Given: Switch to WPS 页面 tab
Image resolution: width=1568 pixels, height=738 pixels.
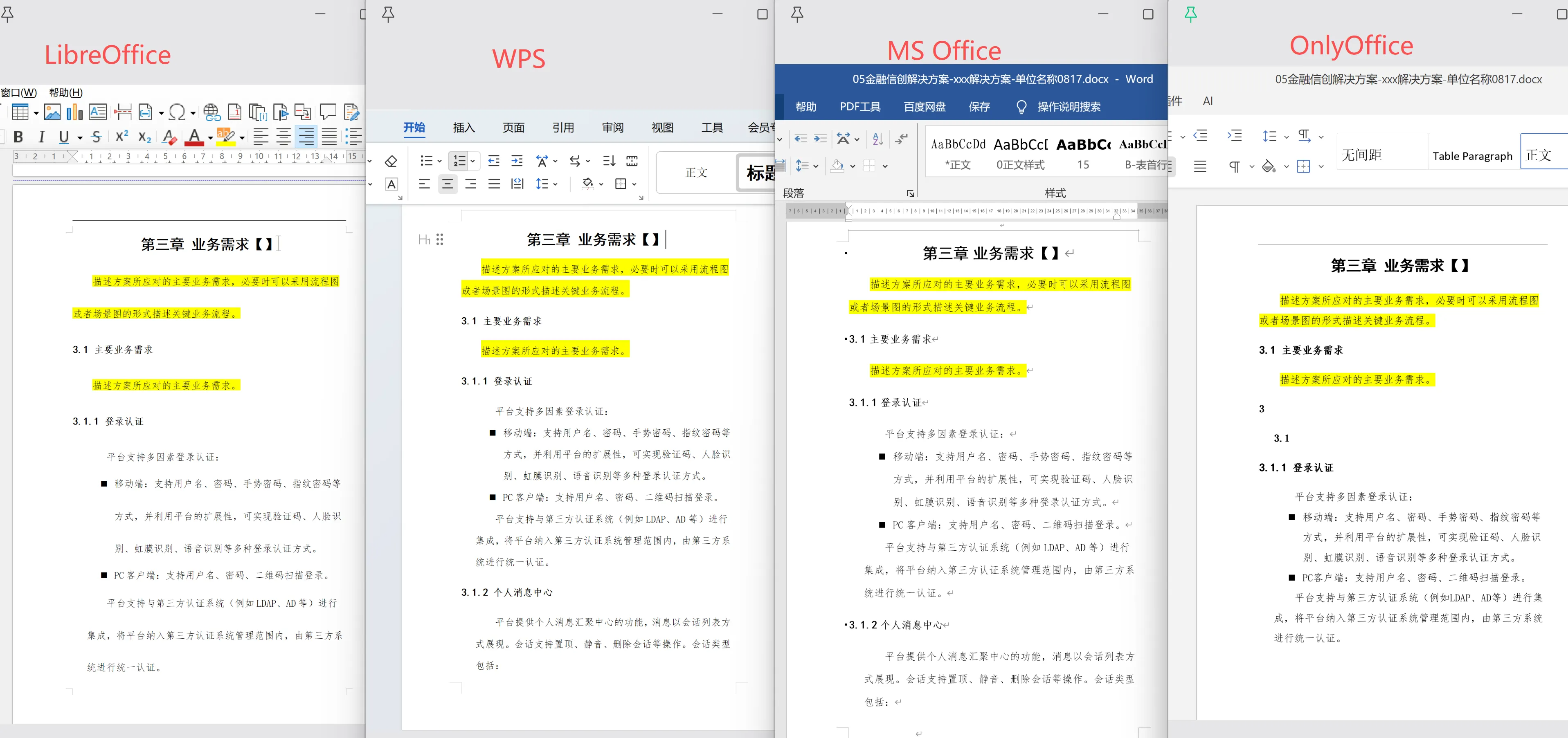Looking at the screenshot, I should point(514,127).
